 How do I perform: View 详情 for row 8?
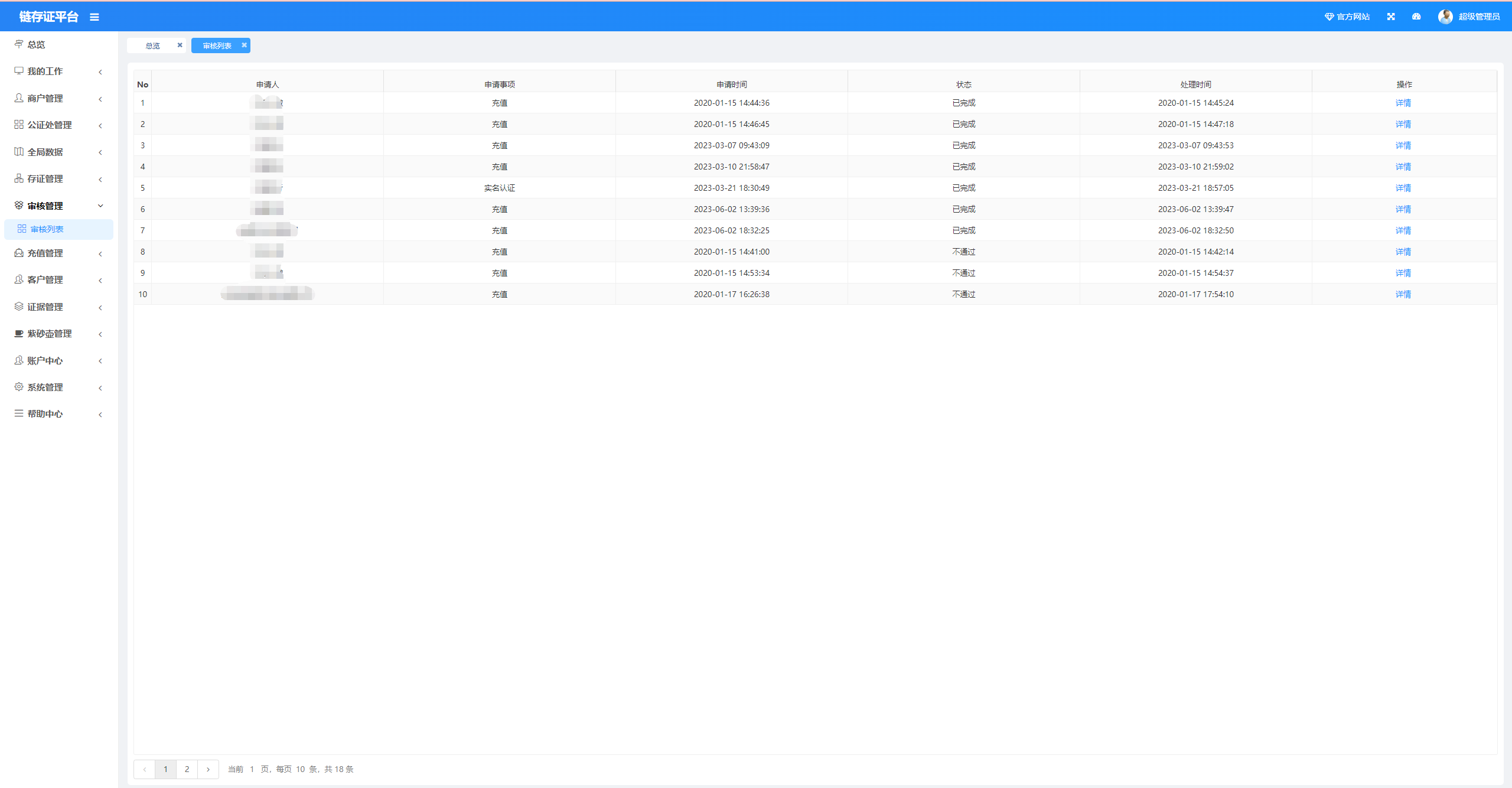pyautogui.click(x=1403, y=252)
